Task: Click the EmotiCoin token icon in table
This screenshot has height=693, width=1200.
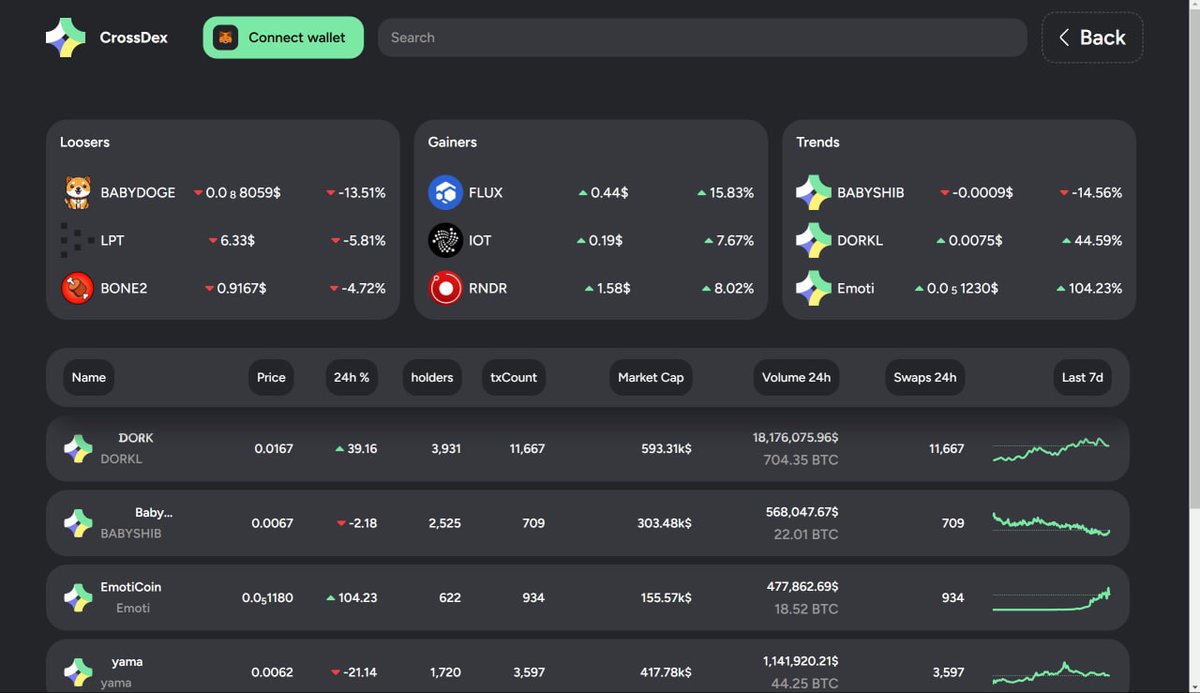Action: pyautogui.click(x=78, y=598)
